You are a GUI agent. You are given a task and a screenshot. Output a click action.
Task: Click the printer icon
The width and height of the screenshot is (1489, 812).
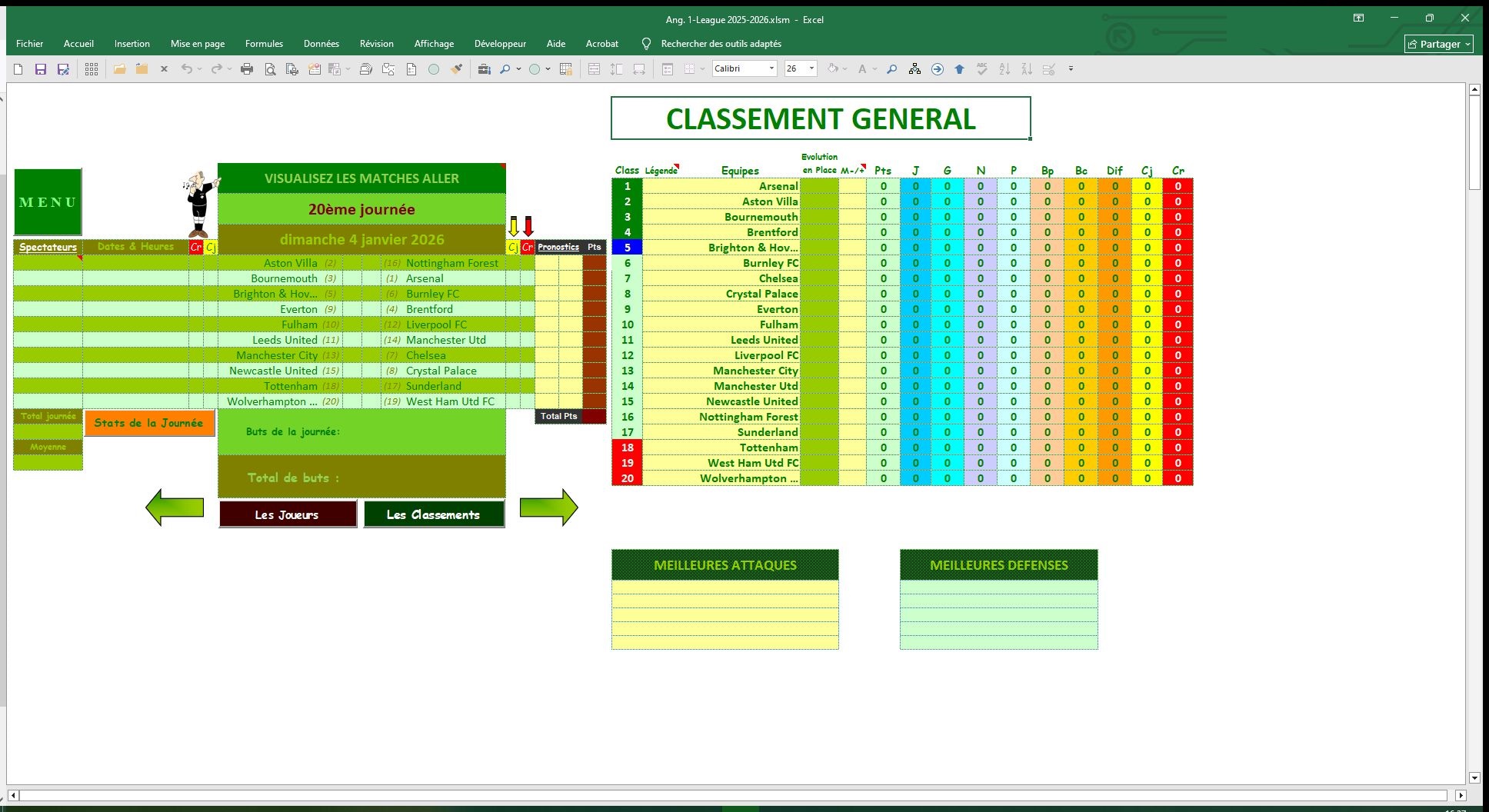click(x=247, y=69)
